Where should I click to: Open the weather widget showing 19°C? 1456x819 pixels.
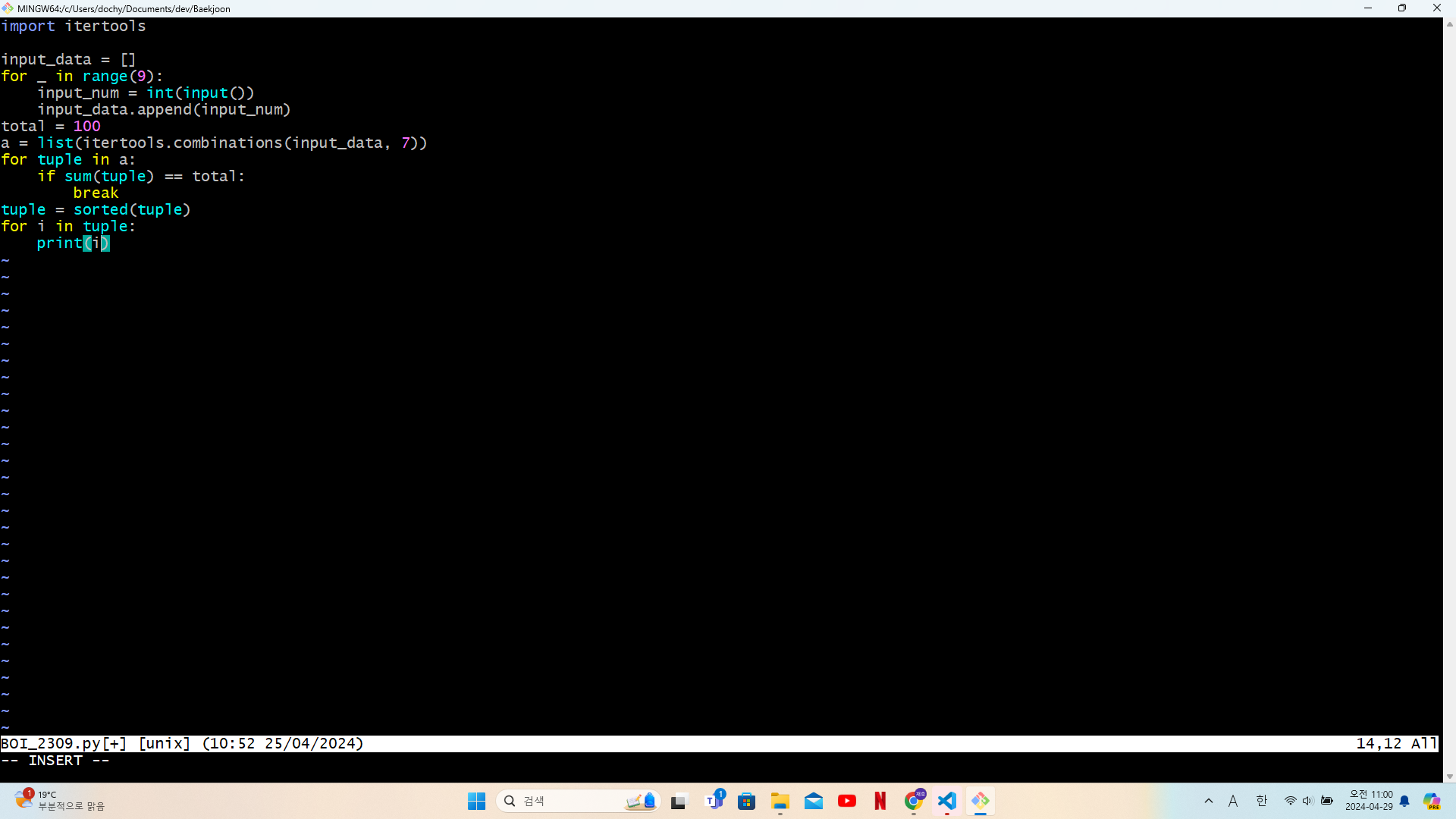(61, 801)
